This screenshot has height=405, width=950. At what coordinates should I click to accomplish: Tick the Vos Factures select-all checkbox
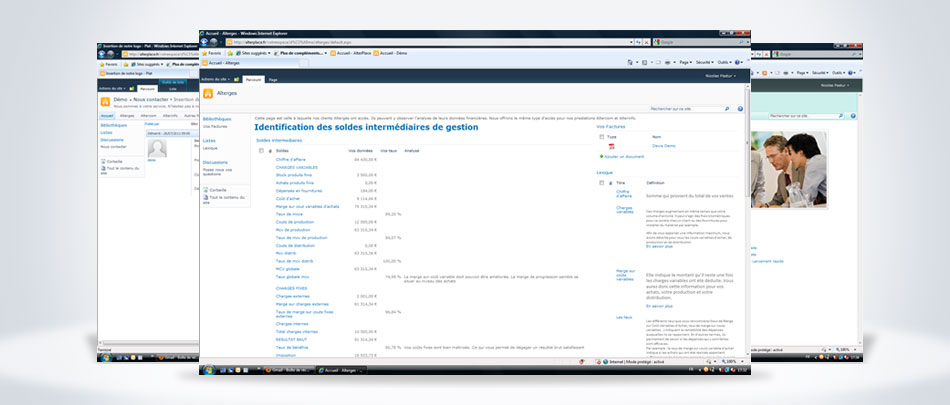(602, 137)
